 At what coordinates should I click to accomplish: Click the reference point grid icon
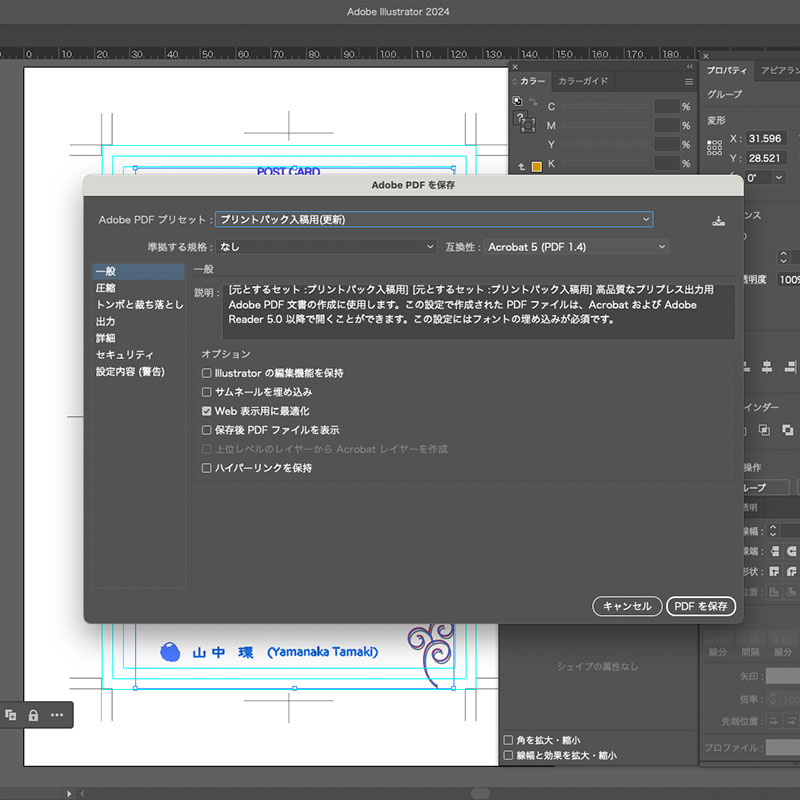tap(714, 148)
